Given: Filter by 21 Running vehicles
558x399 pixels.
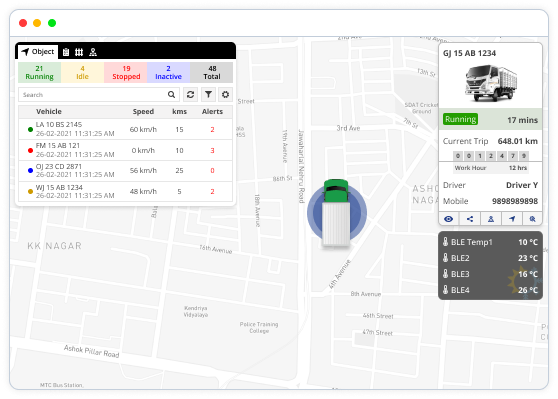Looking at the screenshot, I should coord(40,73).
